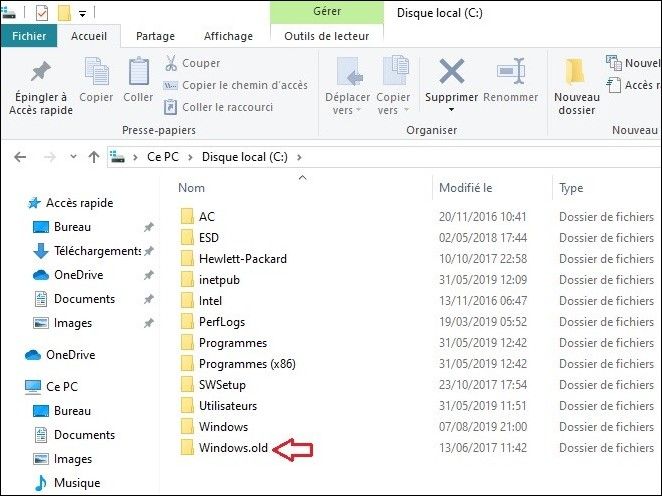Select the Utilisateurs folder
This screenshot has width=662, height=496.
pos(228,406)
